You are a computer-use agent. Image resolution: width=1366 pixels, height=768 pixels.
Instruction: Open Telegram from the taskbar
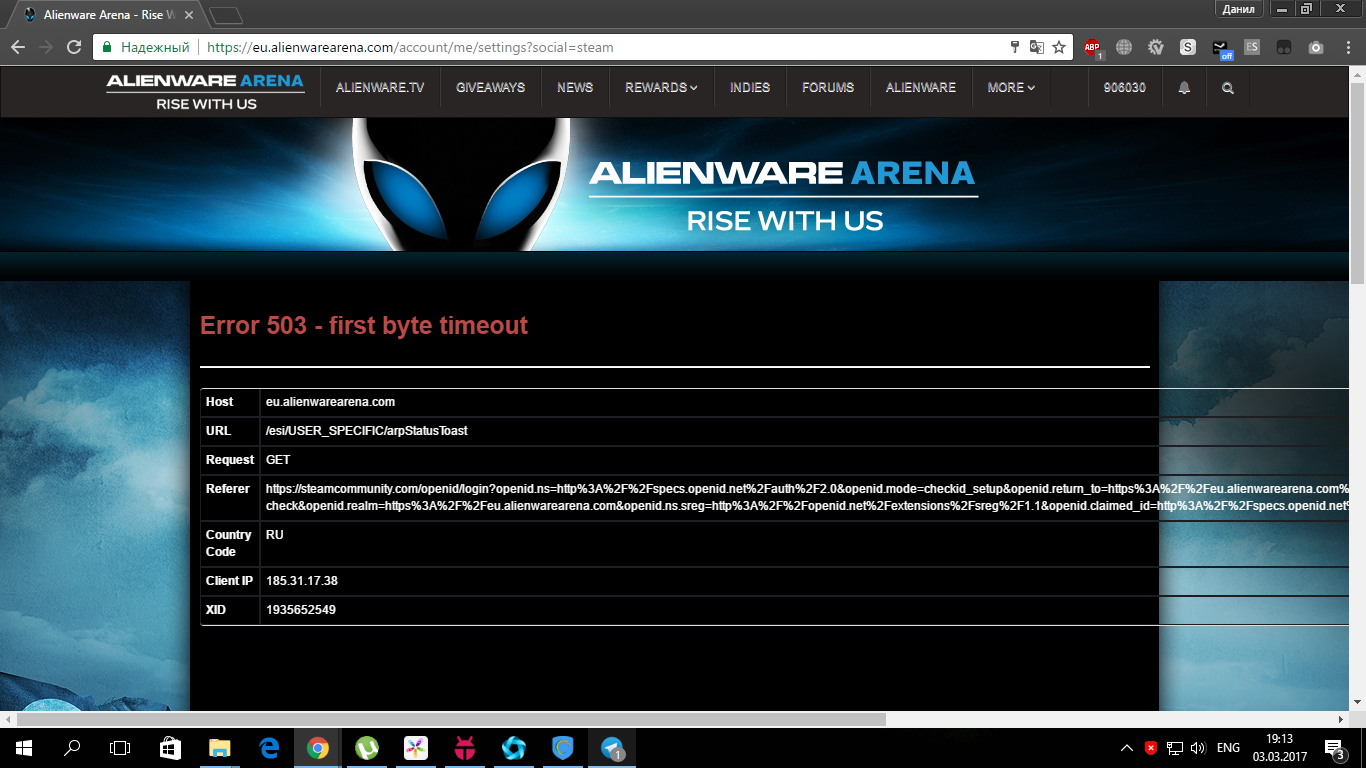(612, 747)
